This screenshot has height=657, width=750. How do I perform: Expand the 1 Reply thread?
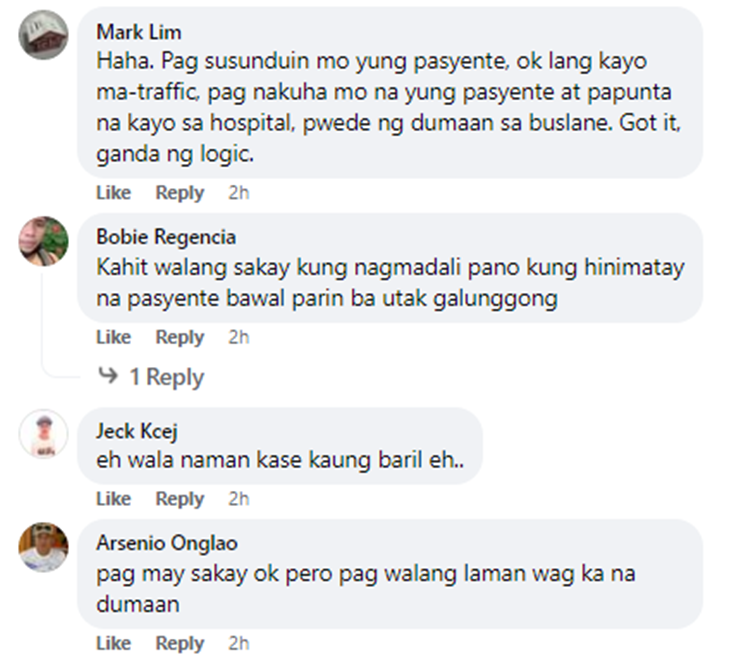(x=167, y=377)
